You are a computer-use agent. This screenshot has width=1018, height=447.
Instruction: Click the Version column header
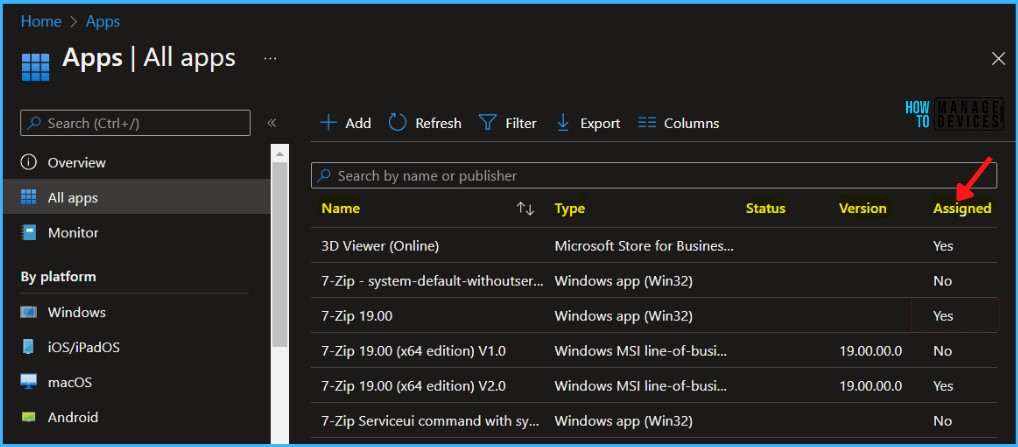pos(862,208)
